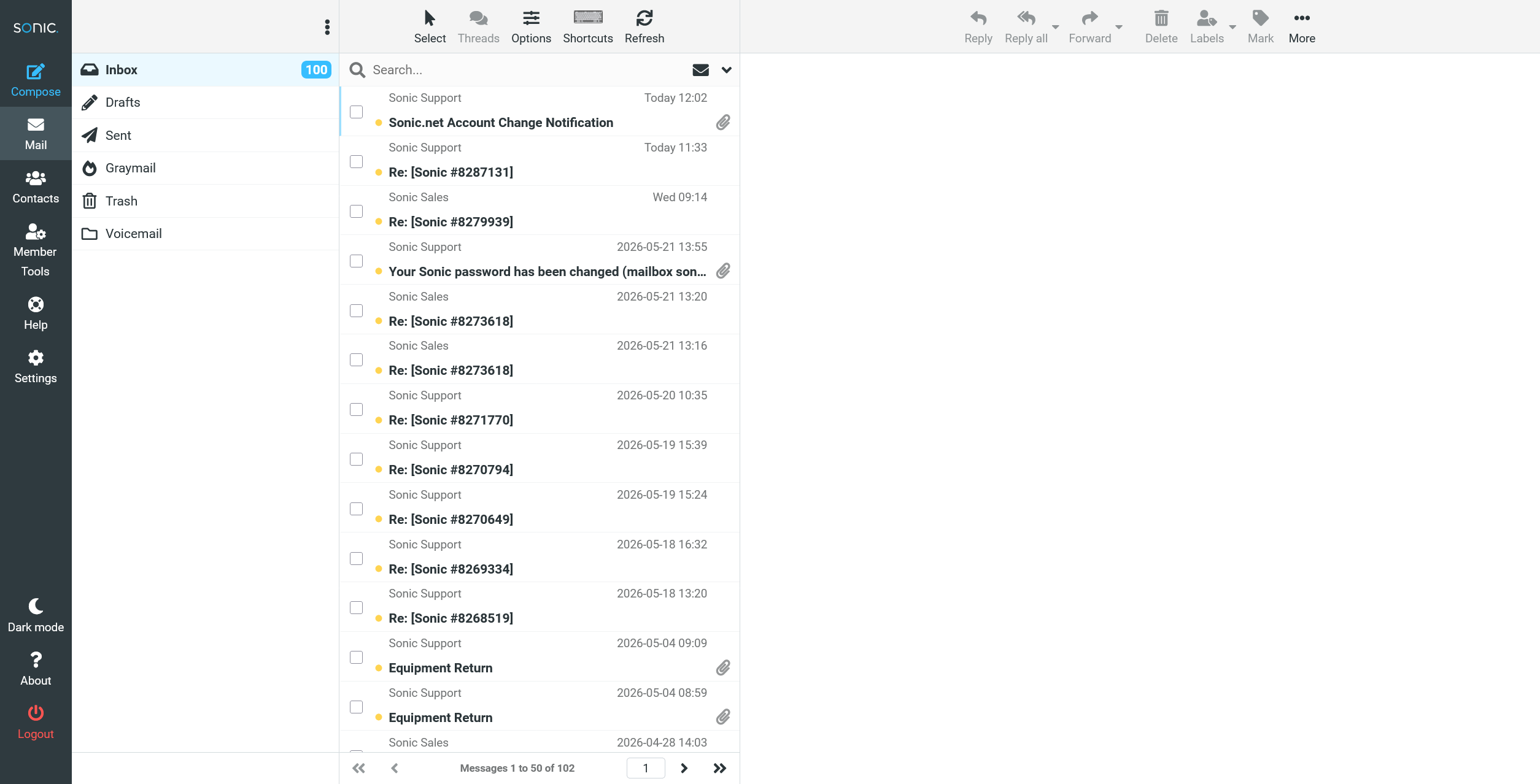
Task: Click the Inbox unread count badge 100
Action: click(x=316, y=70)
